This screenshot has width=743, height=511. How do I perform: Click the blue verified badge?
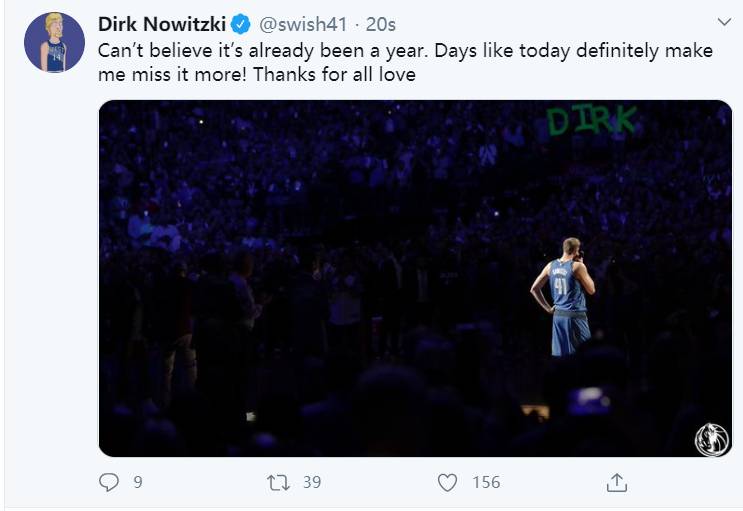point(241,24)
